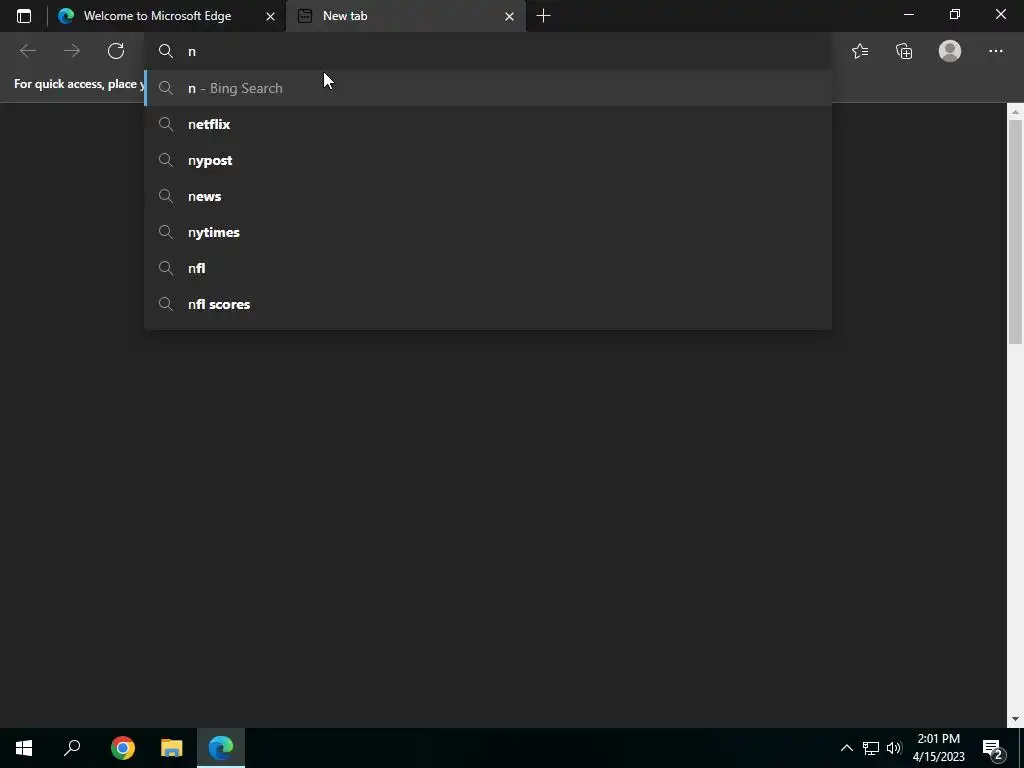This screenshot has width=1024, height=768.
Task: Select the nfl scores suggestion
Action: (x=488, y=304)
